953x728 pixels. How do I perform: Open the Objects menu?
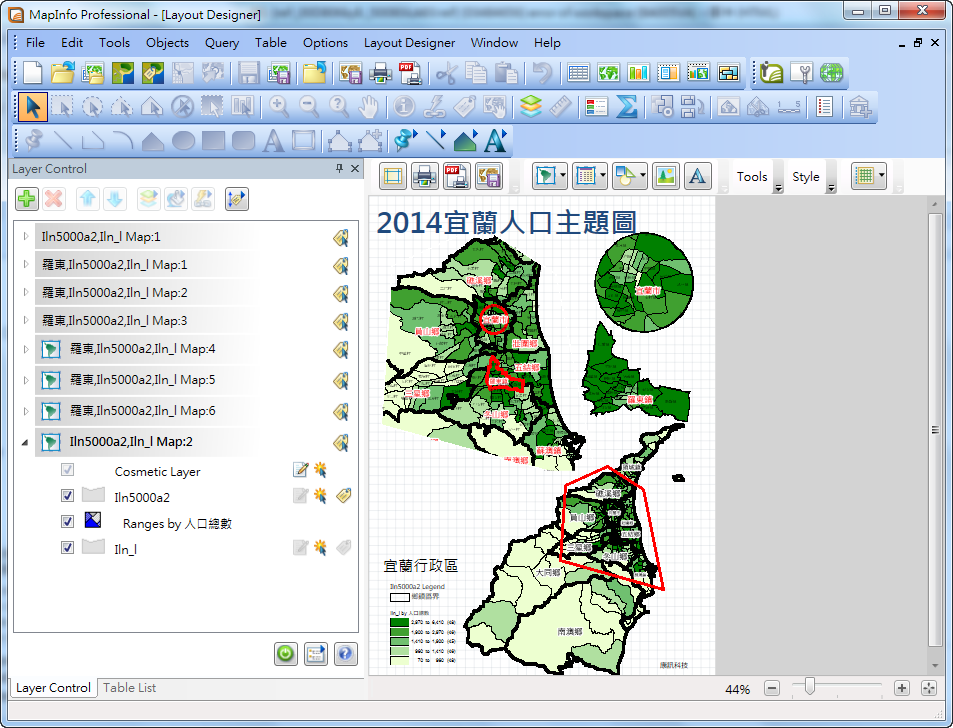tap(167, 43)
